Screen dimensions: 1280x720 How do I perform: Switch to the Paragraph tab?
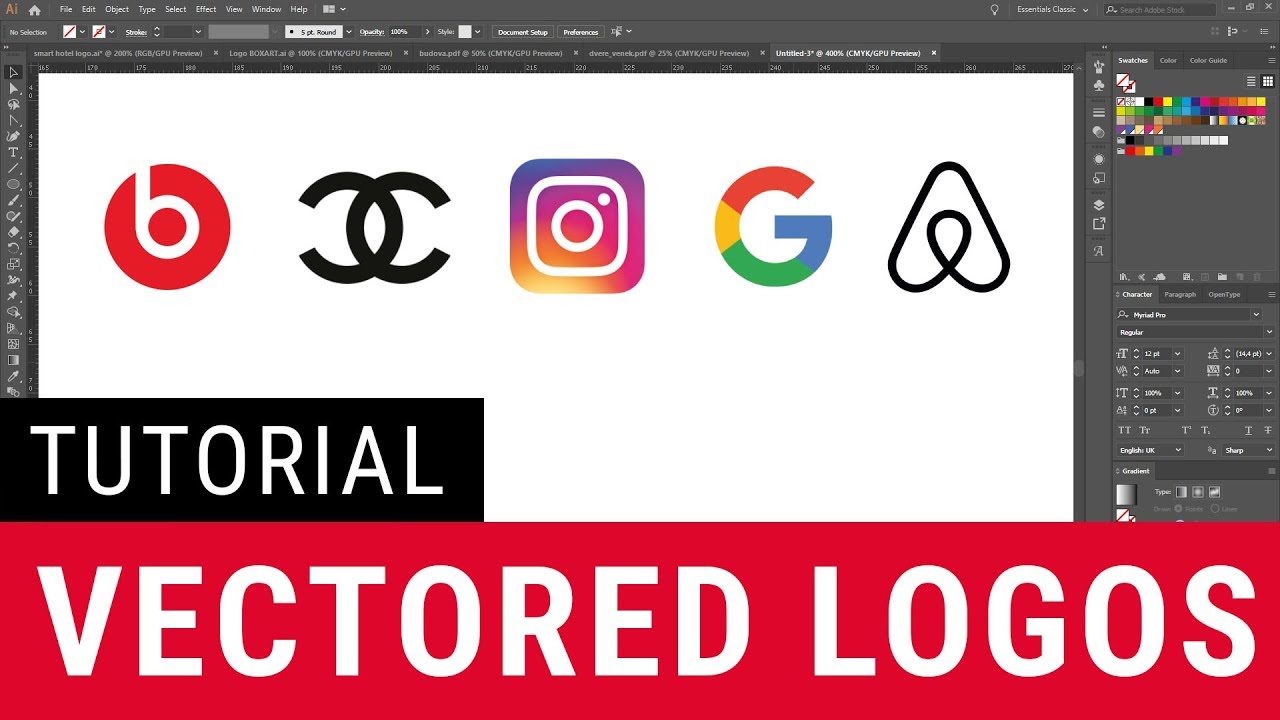click(1180, 294)
